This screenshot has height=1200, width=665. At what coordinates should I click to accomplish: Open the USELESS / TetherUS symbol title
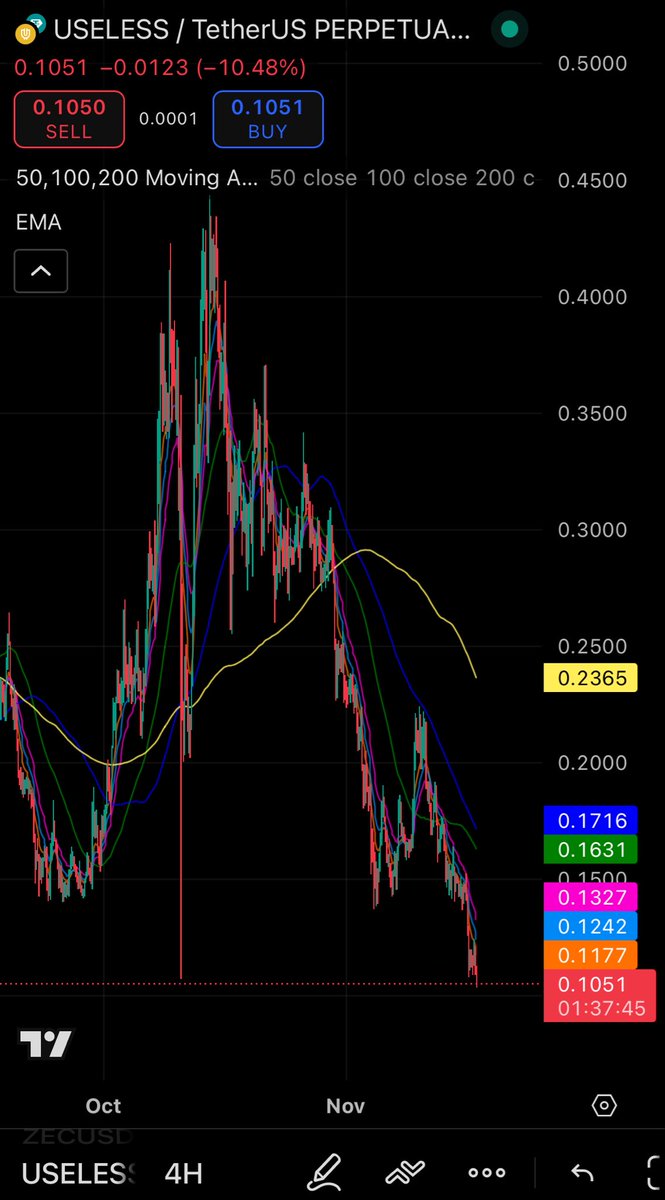(x=261, y=30)
